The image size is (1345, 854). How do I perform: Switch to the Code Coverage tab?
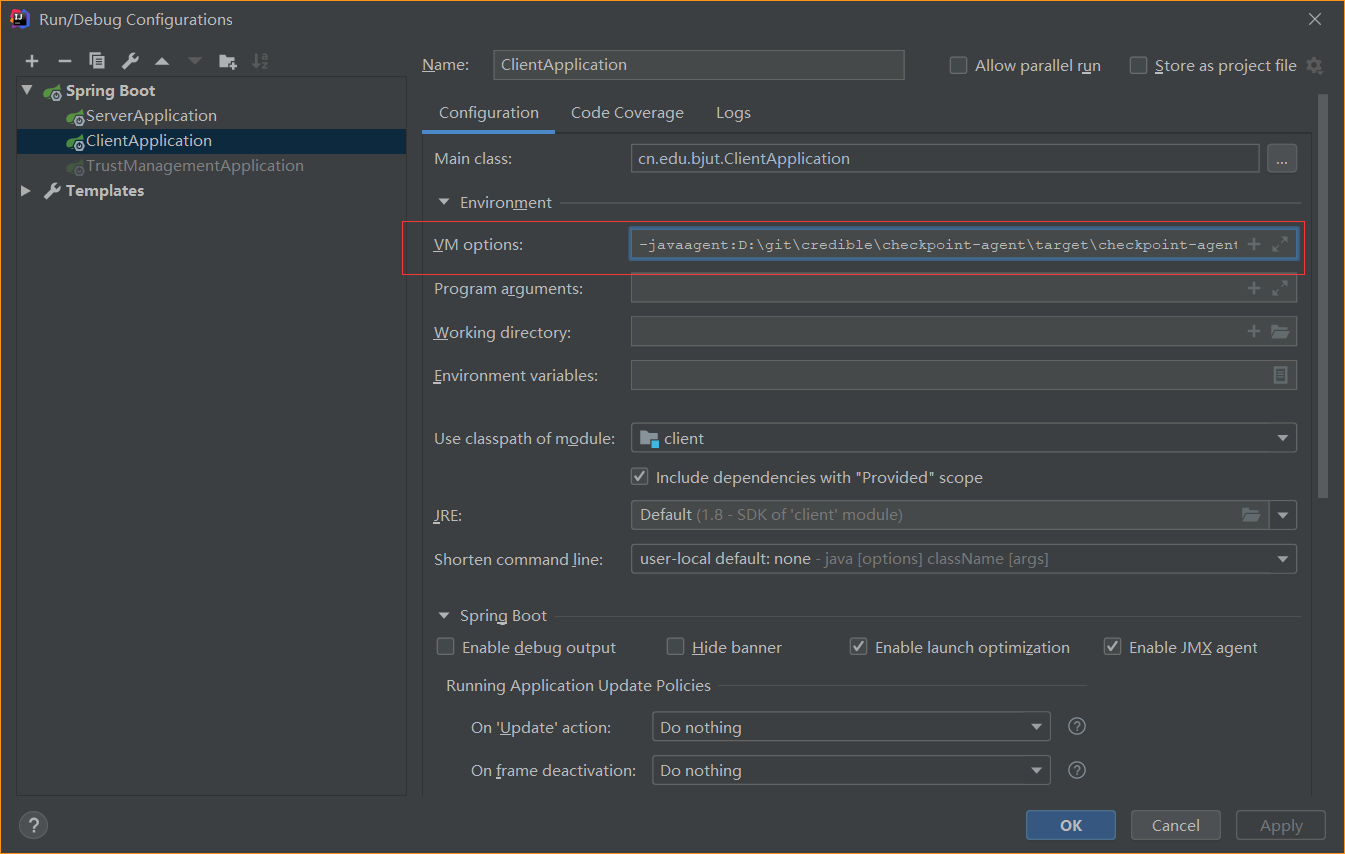pos(627,113)
